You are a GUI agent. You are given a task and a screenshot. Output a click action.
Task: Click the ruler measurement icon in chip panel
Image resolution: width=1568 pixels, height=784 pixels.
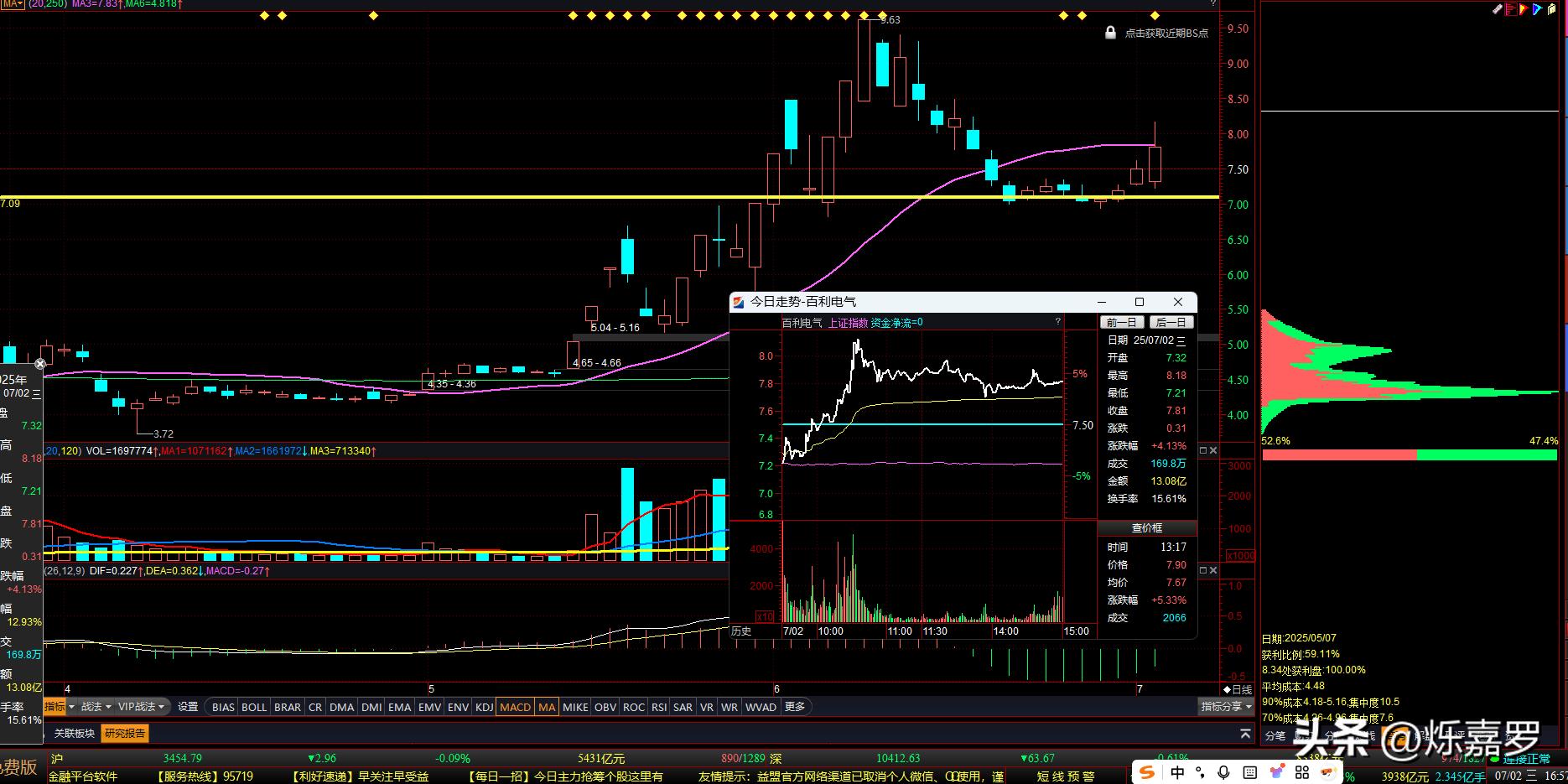(x=1498, y=9)
